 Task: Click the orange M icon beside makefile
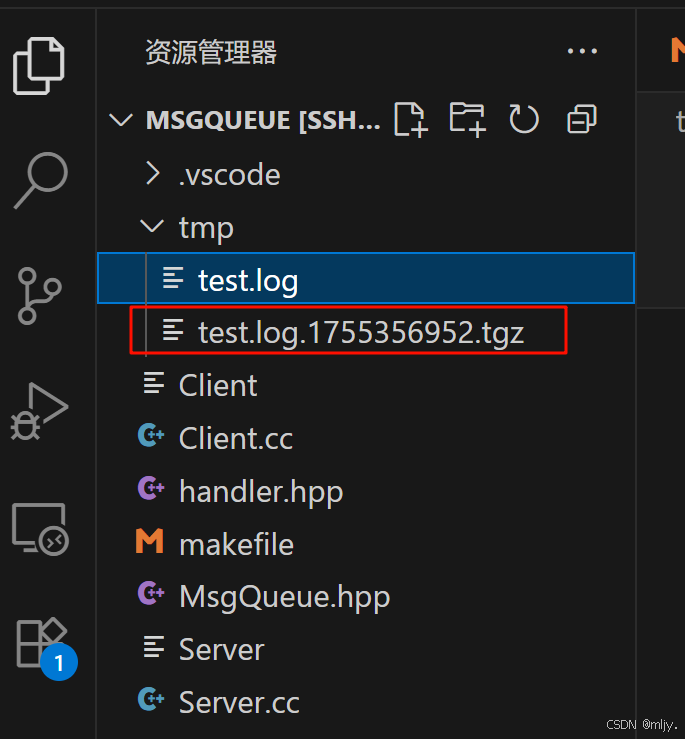149,541
